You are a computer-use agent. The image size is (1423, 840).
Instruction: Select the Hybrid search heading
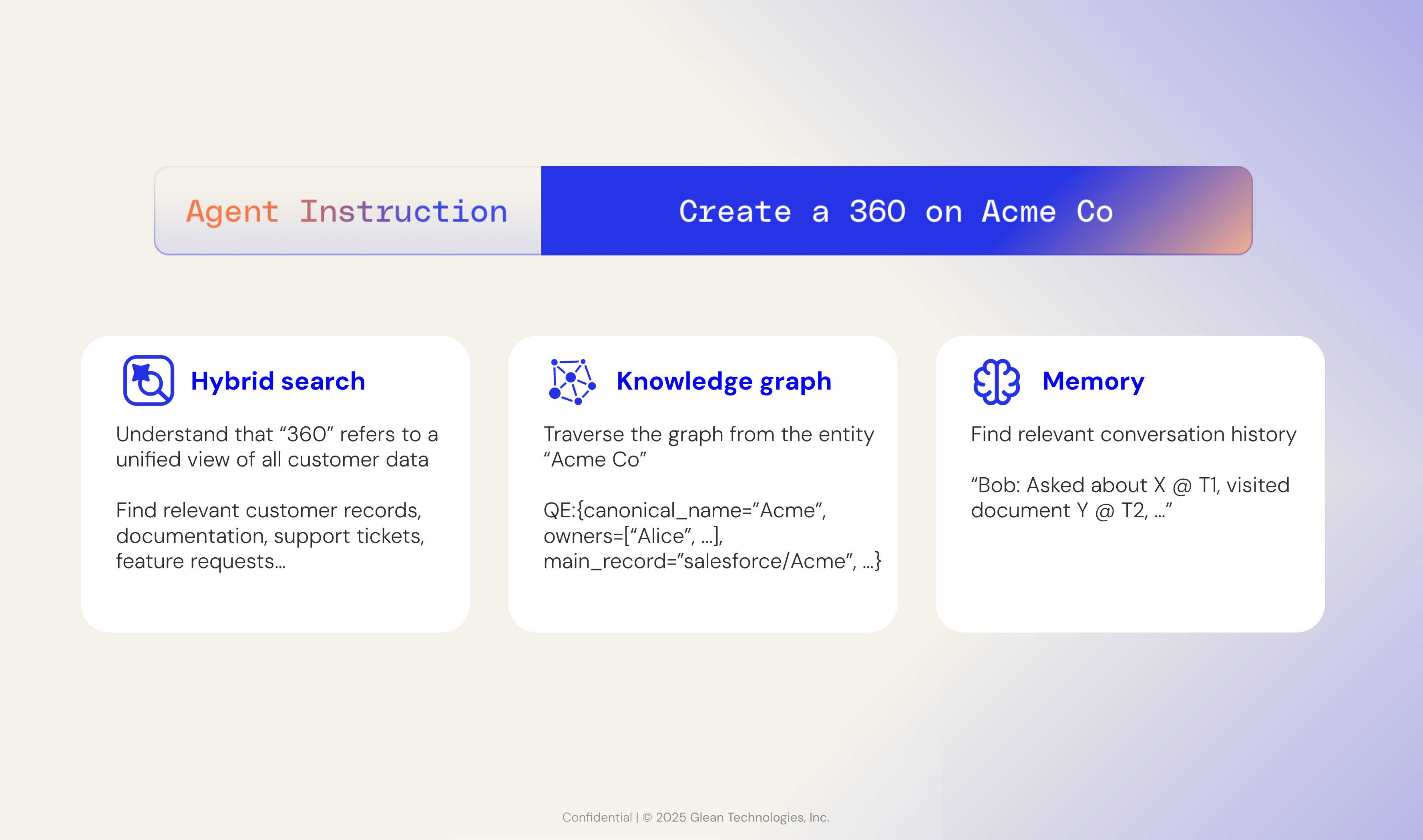click(278, 381)
